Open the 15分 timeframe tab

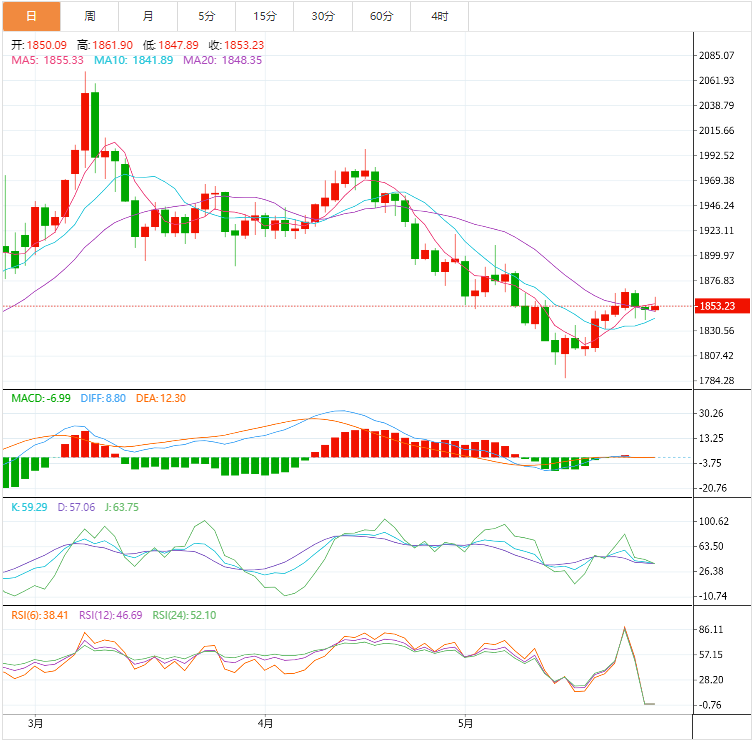(x=265, y=16)
